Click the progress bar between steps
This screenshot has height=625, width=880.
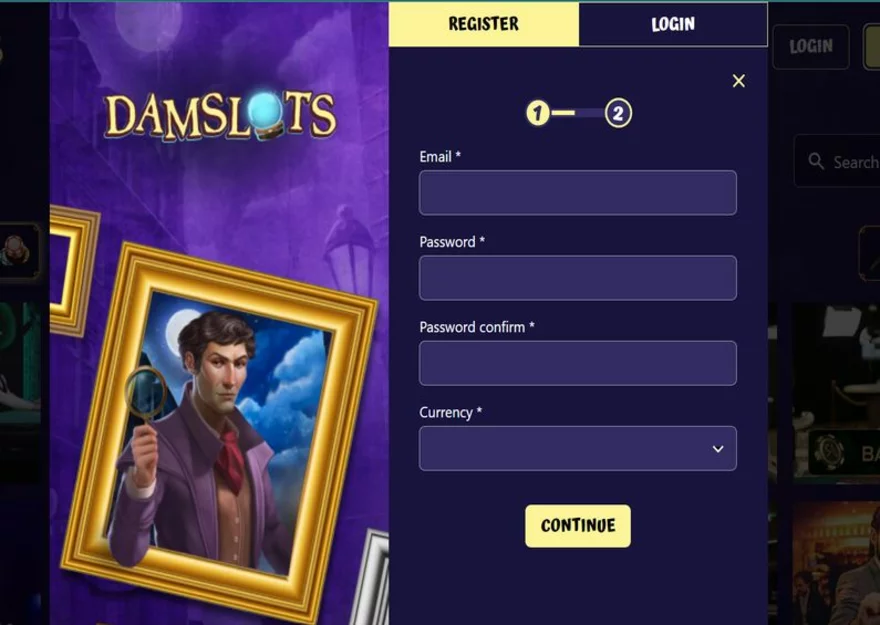578,113
